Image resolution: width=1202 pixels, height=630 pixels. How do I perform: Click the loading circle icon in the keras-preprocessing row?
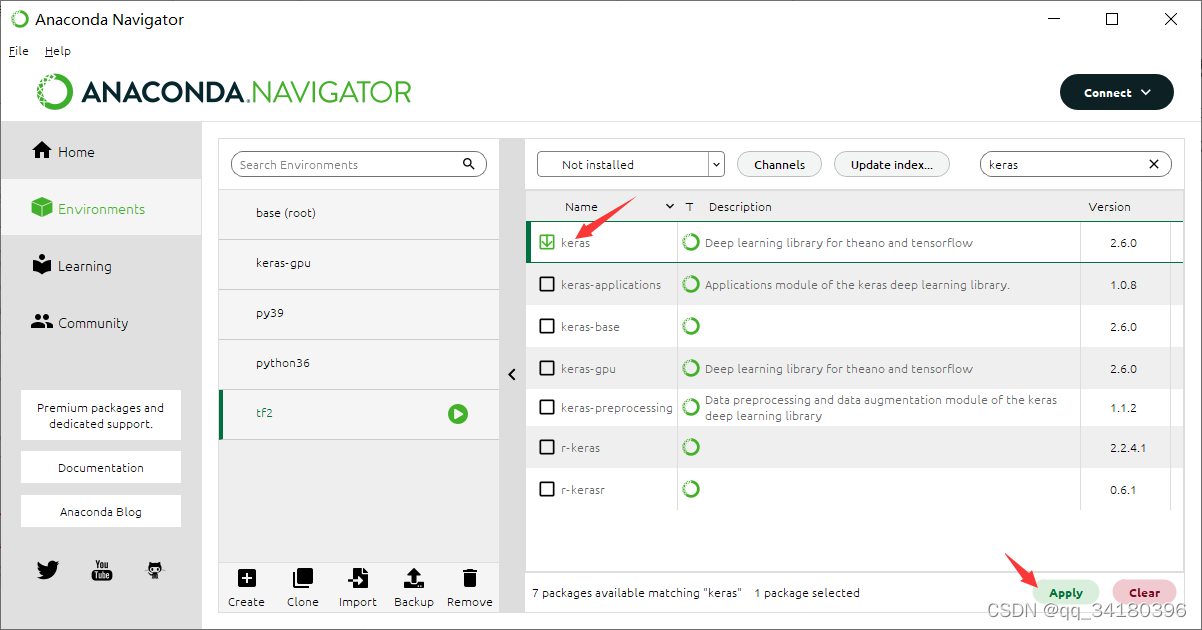(x=690, y=407)
